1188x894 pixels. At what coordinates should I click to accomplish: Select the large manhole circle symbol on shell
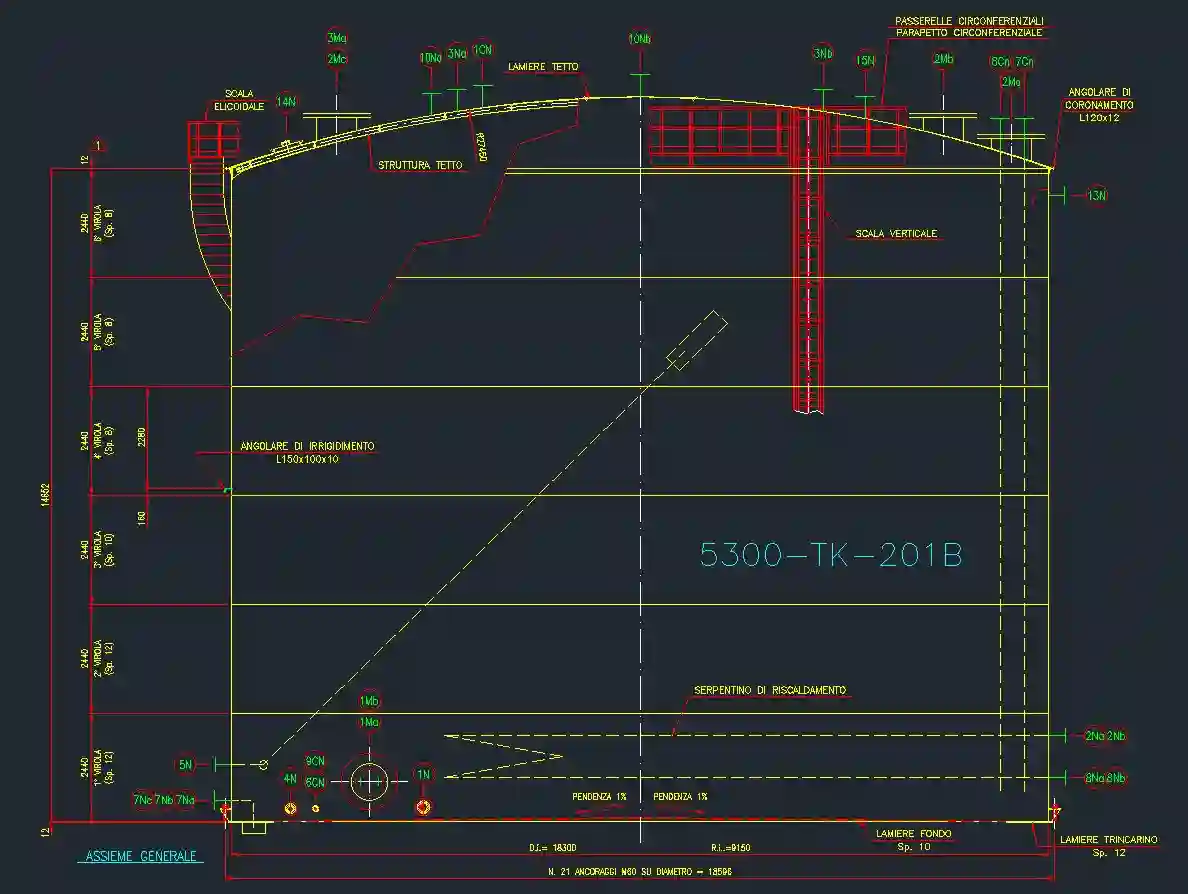click(369, 780)
